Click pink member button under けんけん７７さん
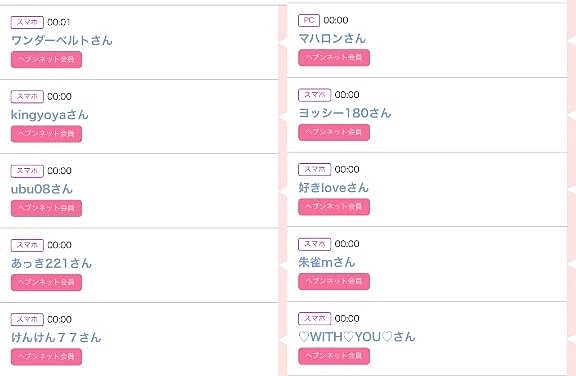 click(x=46, y=357)
